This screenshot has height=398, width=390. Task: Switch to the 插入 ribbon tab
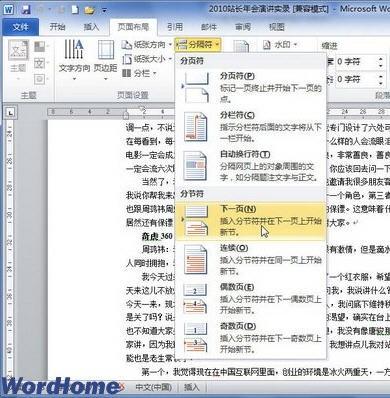91,27
